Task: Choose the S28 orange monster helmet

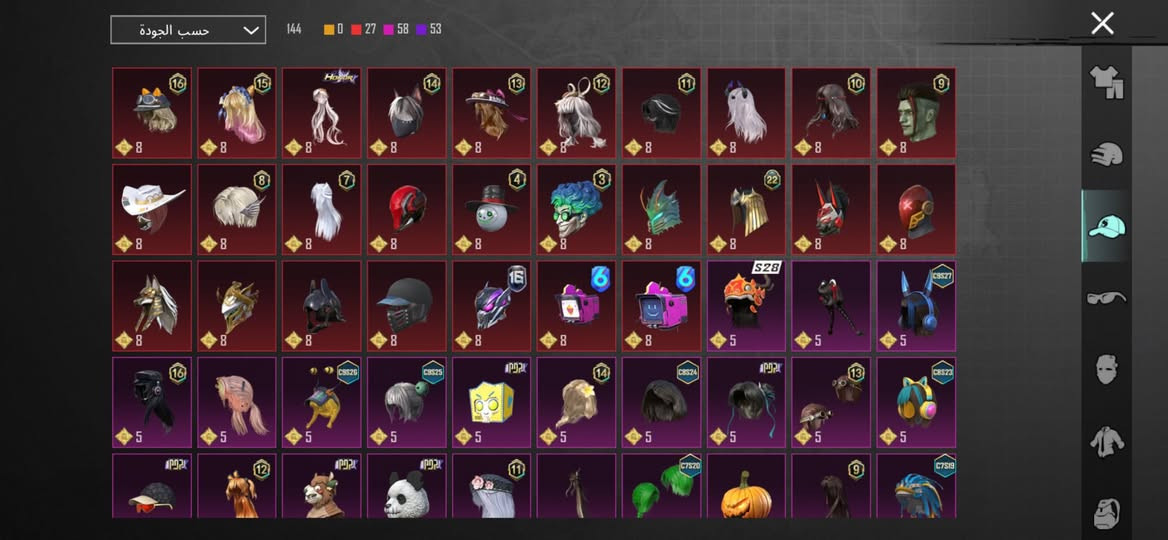Action: click(x=746, y=305)
